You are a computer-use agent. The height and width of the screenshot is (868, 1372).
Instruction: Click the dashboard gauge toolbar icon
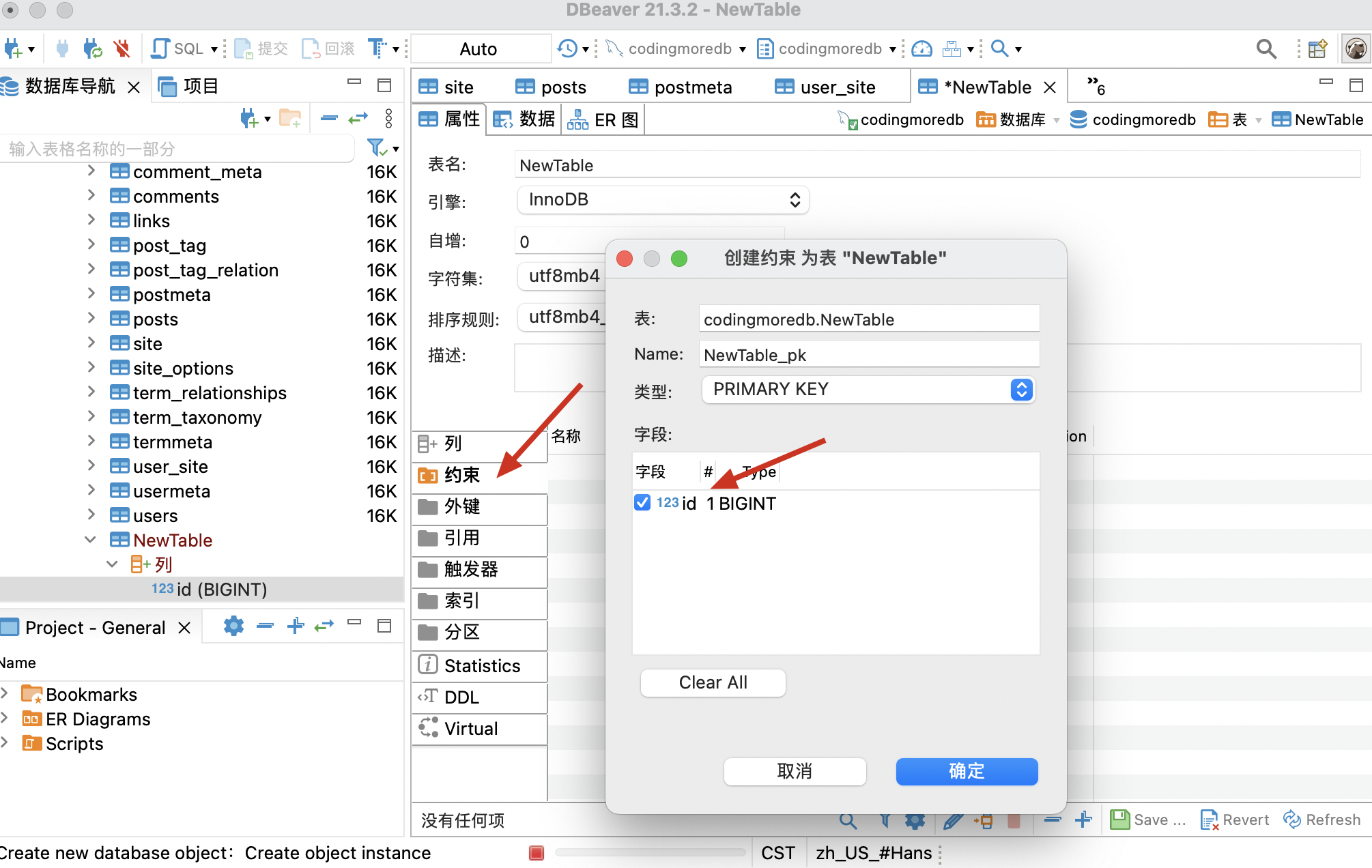[x=921, y=48]
